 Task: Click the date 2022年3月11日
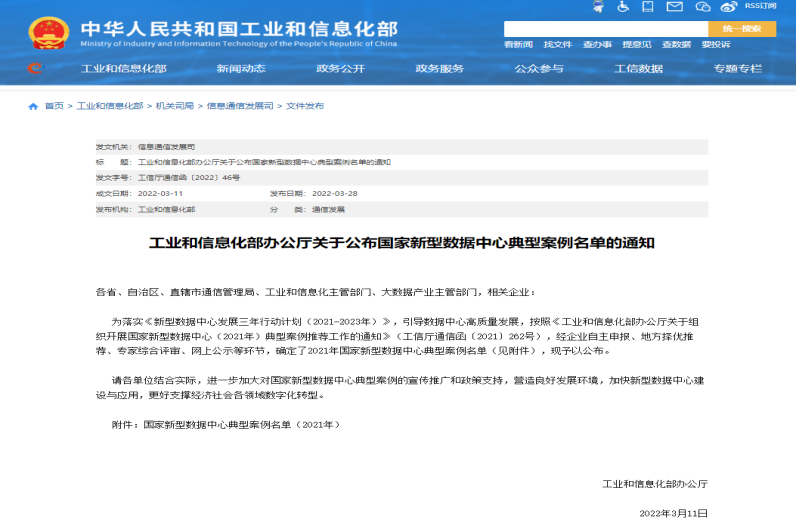coord(673,513)
